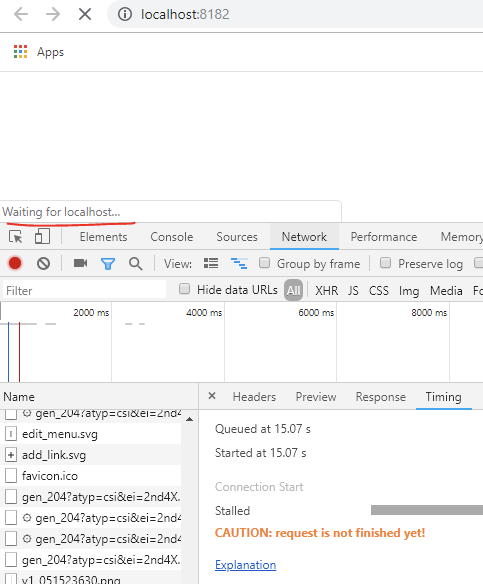Toggle the device toolbar icon

coord(42,237)
